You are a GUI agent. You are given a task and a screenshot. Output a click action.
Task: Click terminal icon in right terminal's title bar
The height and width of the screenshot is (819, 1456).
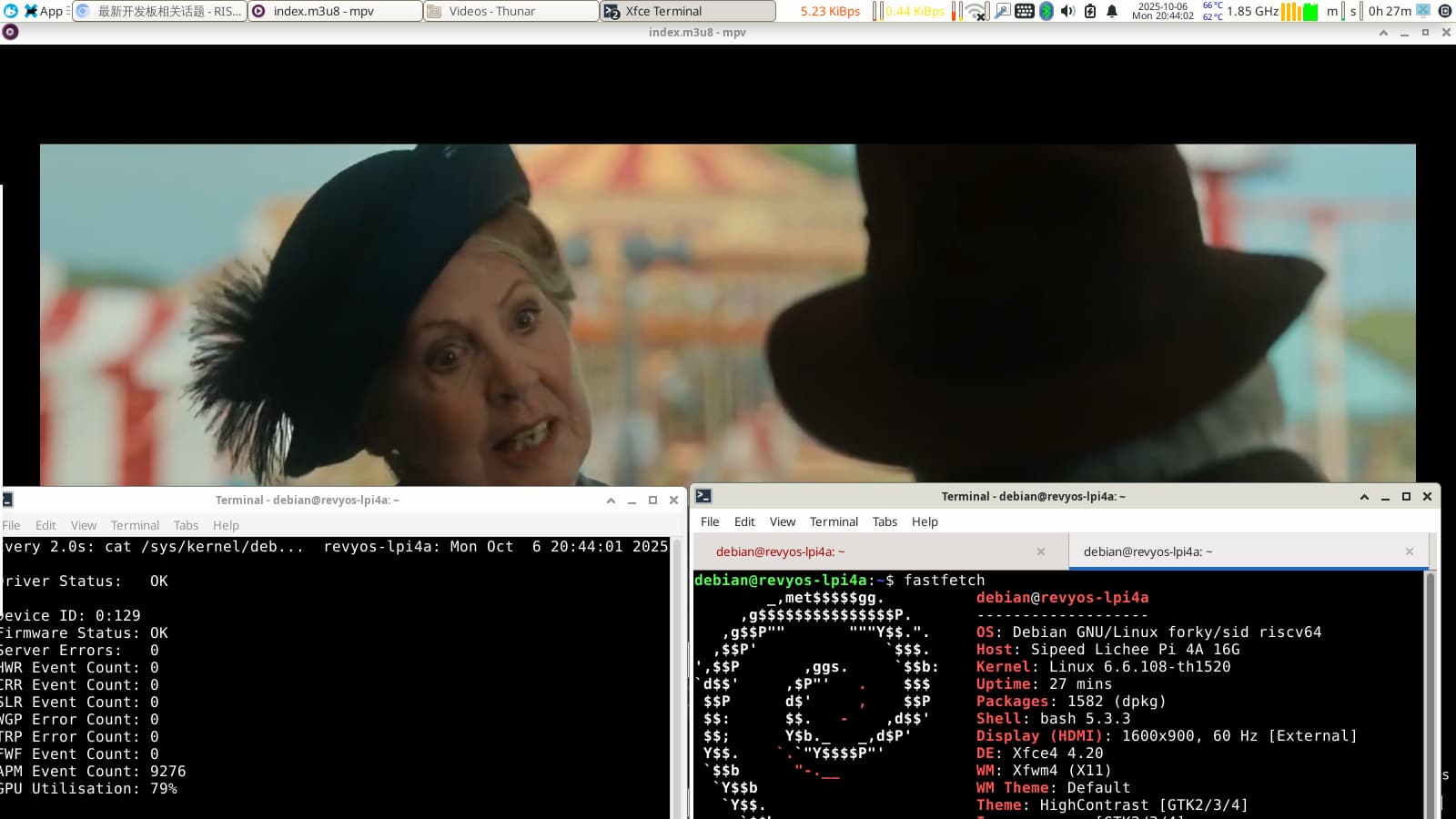(703, 496)
